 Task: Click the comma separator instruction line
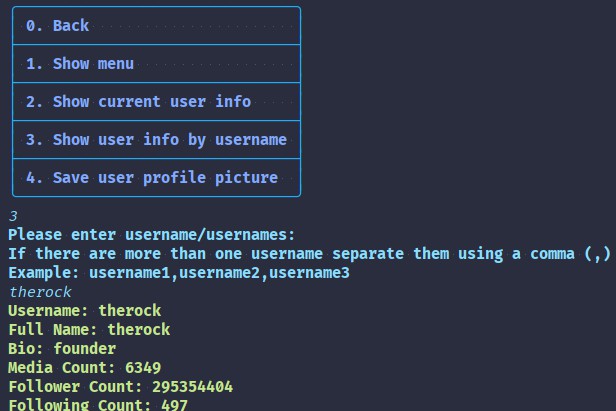pos(310,254)
